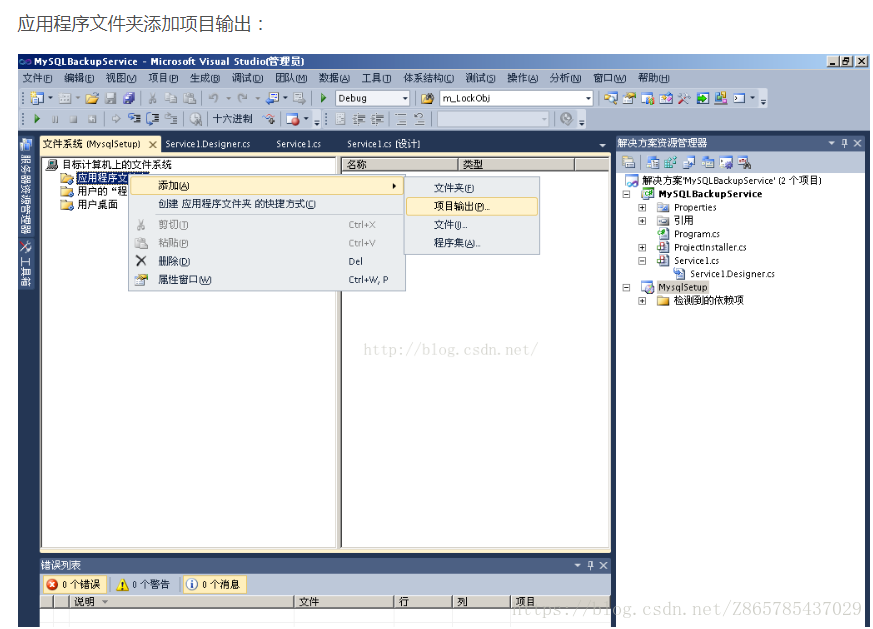
Task: Select the 用户桌面 folder
Action: coord(97,205)
